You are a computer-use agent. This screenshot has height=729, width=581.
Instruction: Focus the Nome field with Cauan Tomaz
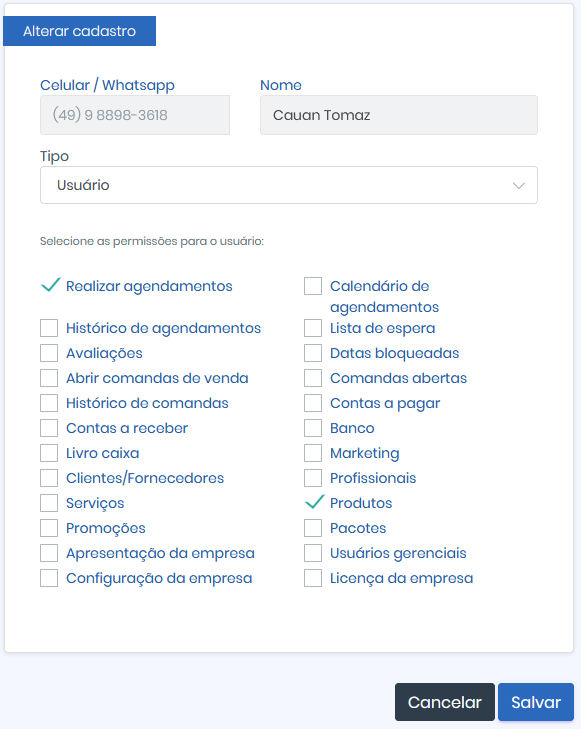point(399,115)
